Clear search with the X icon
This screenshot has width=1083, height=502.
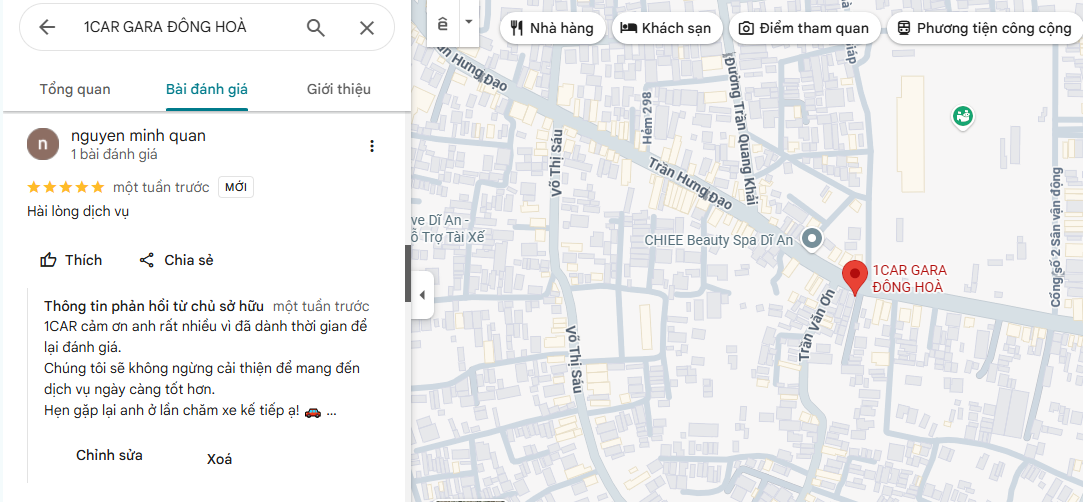click(x=367, y=28)
